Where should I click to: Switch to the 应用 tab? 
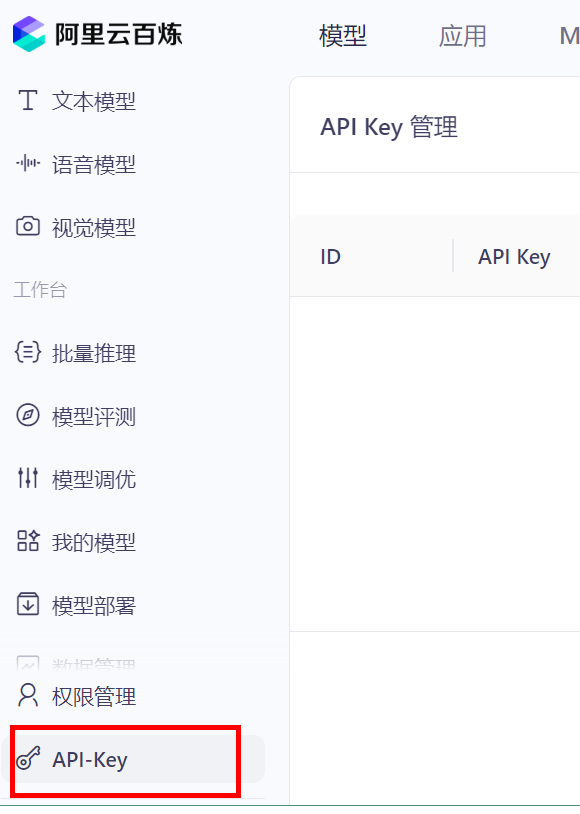coord(463,35)
